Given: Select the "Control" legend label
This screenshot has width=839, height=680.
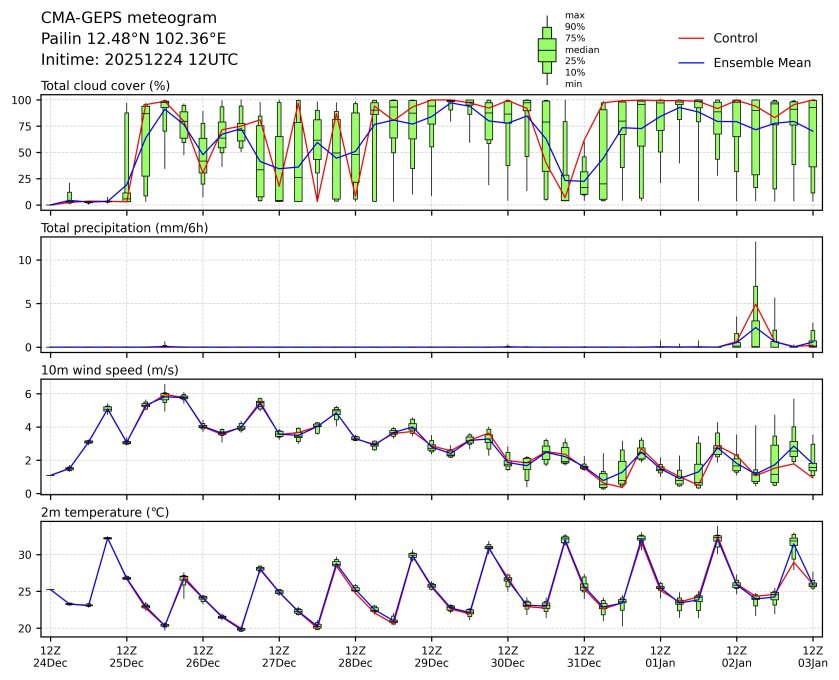Looking at the screenshot, I should click(735, 38).
